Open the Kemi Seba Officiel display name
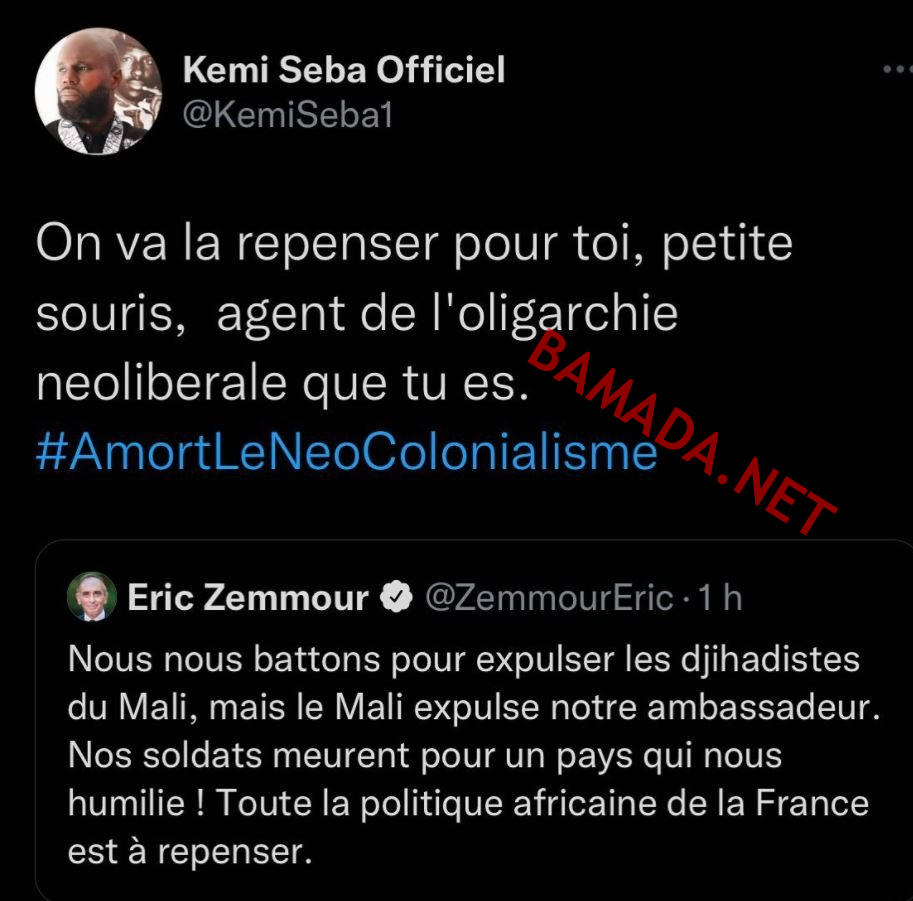 coord(344,70)
